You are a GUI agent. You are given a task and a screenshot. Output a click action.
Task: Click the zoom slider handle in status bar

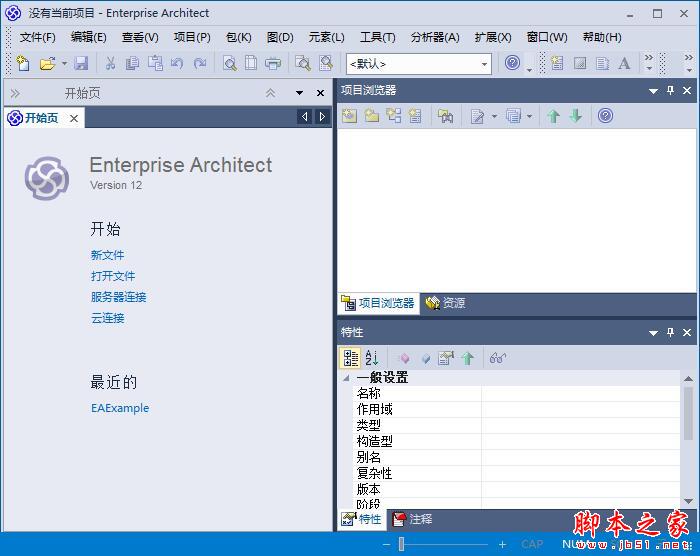(401, 544)
